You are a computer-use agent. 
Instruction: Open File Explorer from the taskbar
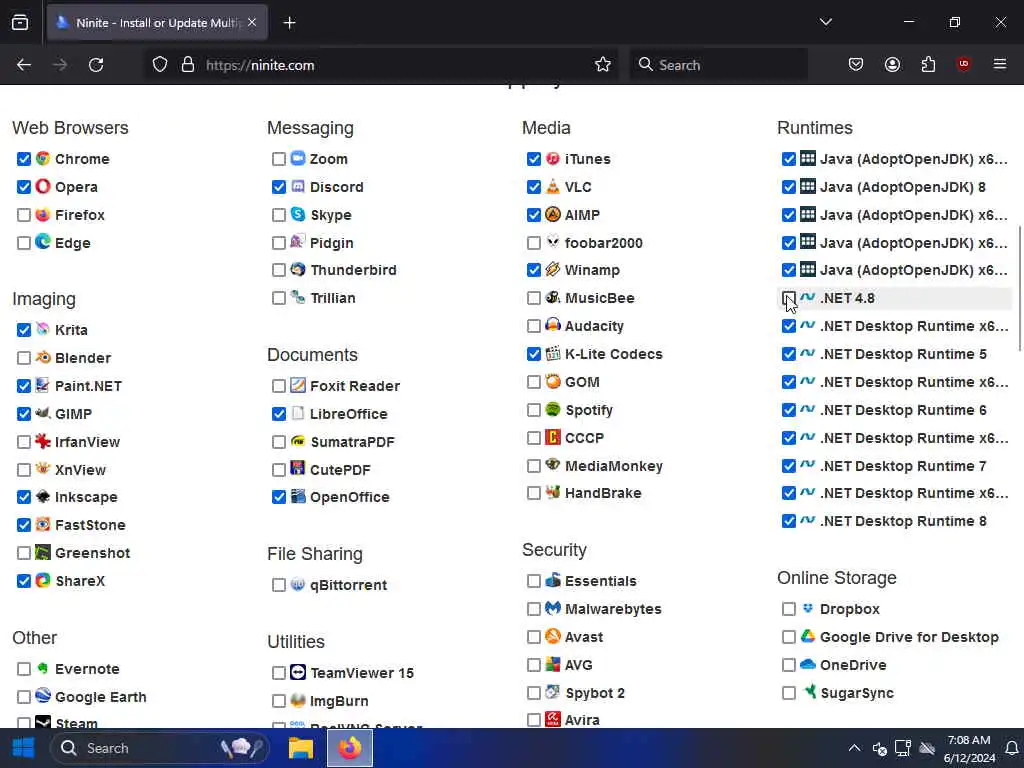coord(301,748)
